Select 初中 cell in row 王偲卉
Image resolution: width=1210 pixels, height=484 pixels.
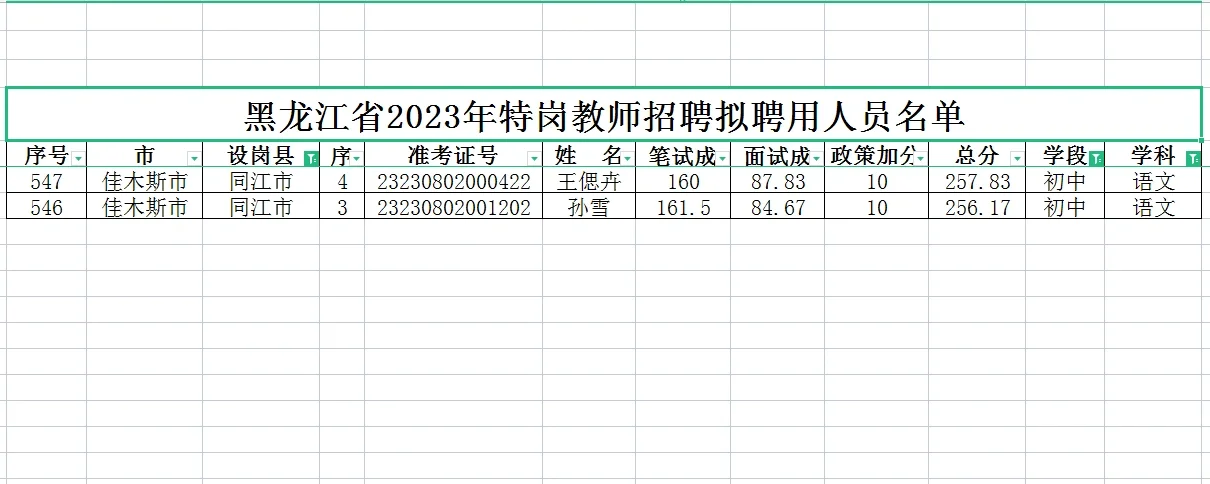click(x=1065, y=182)
